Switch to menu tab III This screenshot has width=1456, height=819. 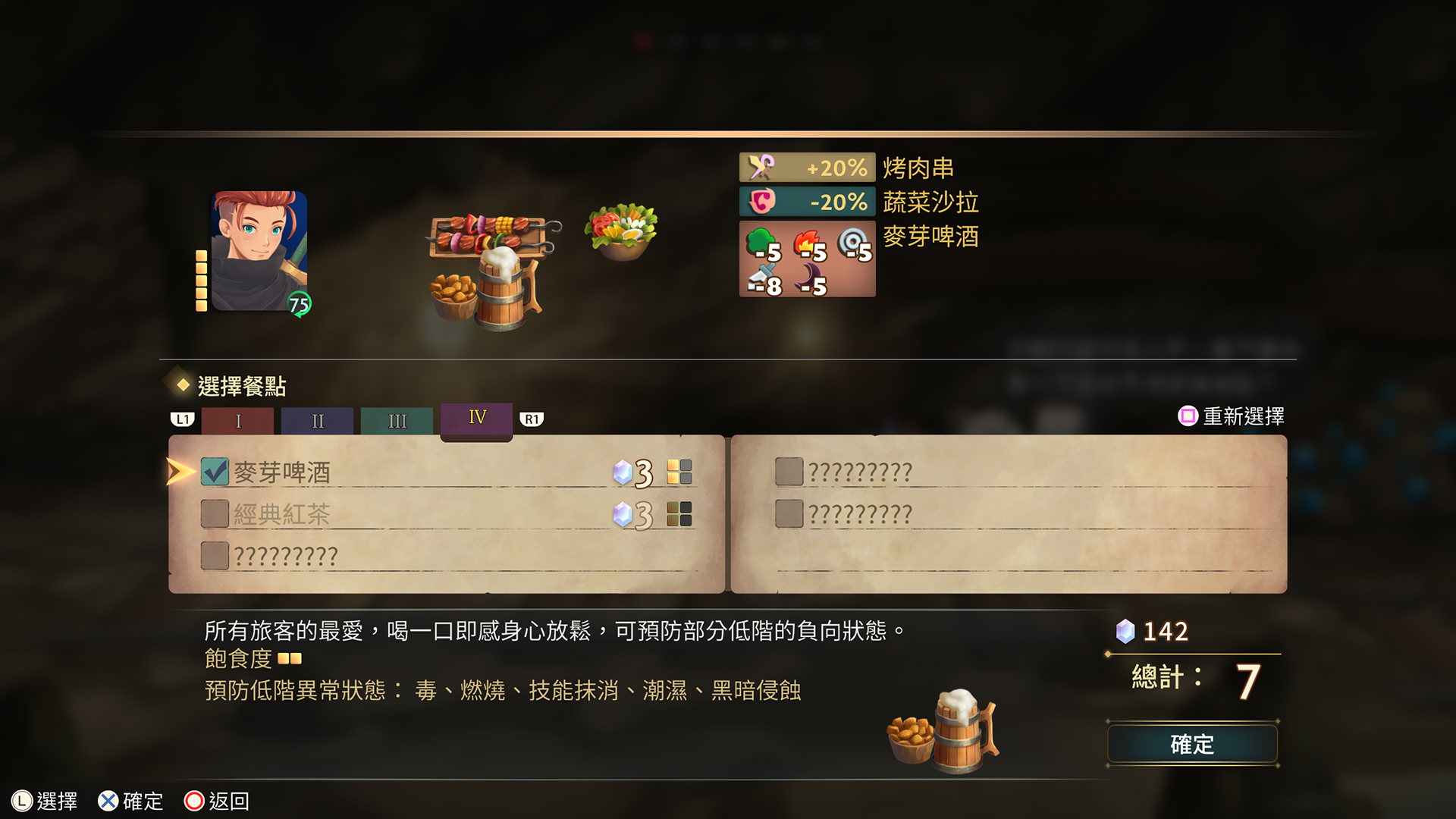pyautogui.click(x=397, y=421)
